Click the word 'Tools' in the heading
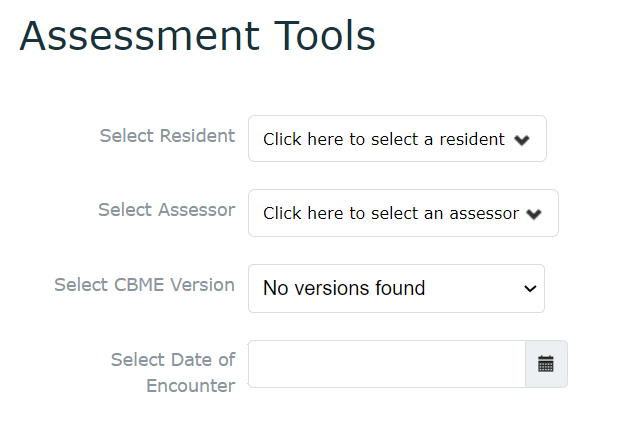Viewport: 627px width, 429px height. point(325,36)
